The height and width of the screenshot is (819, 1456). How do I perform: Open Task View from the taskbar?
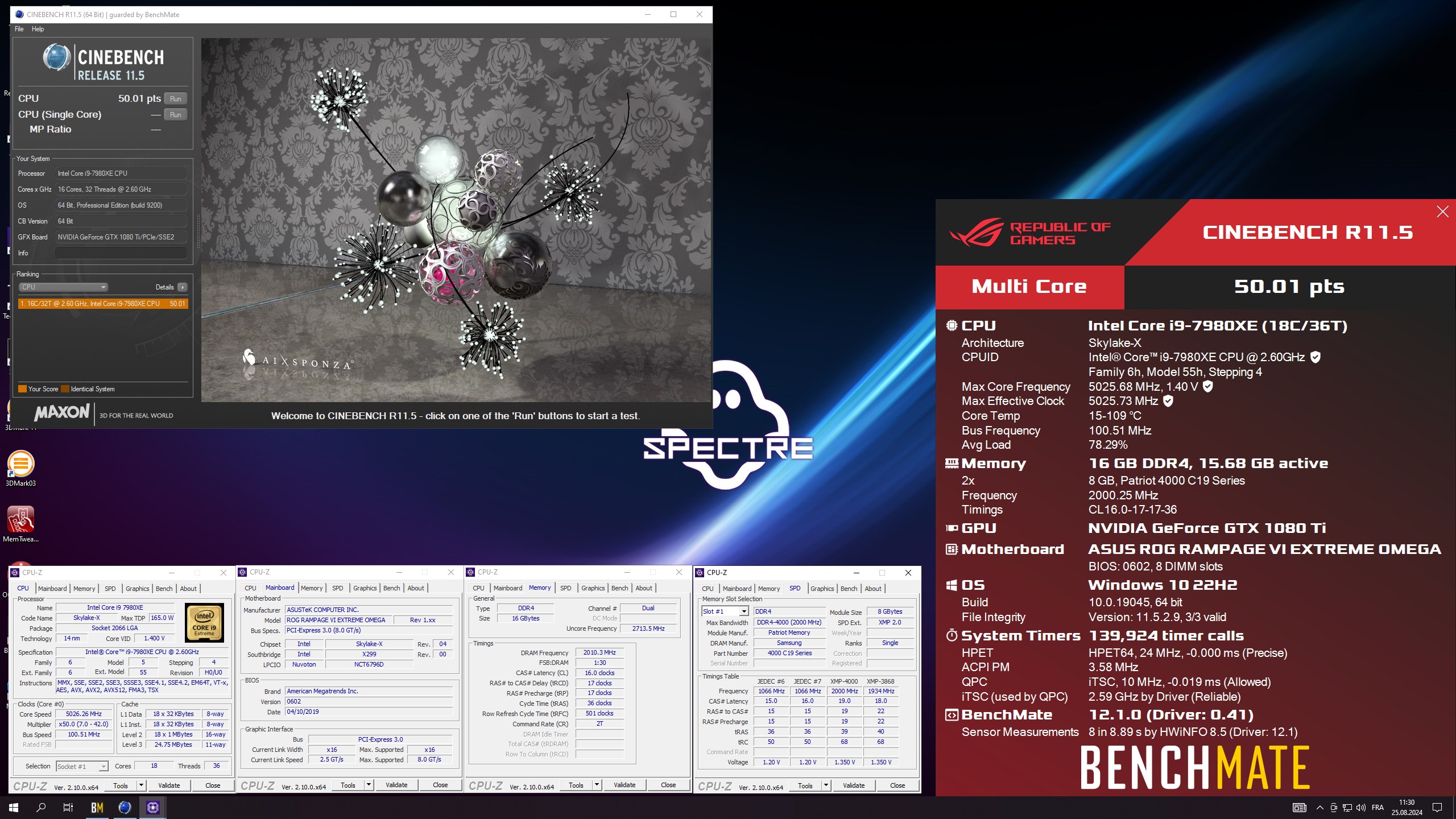[68, 807]
